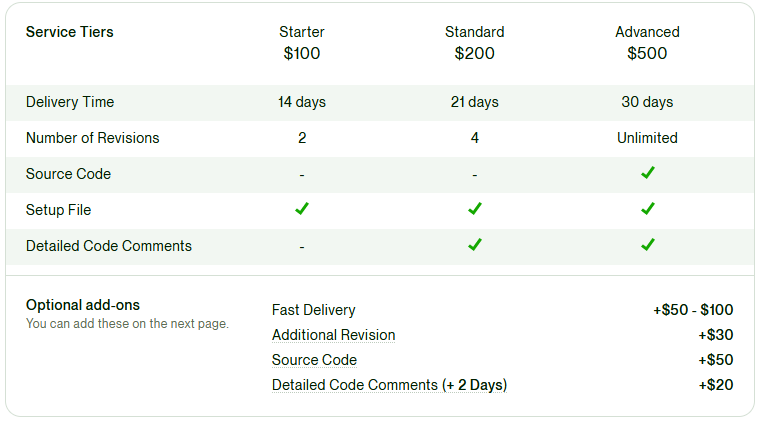Click the $100 Starter price
Viewport: 763px width, 424px height.
(302, 54)
